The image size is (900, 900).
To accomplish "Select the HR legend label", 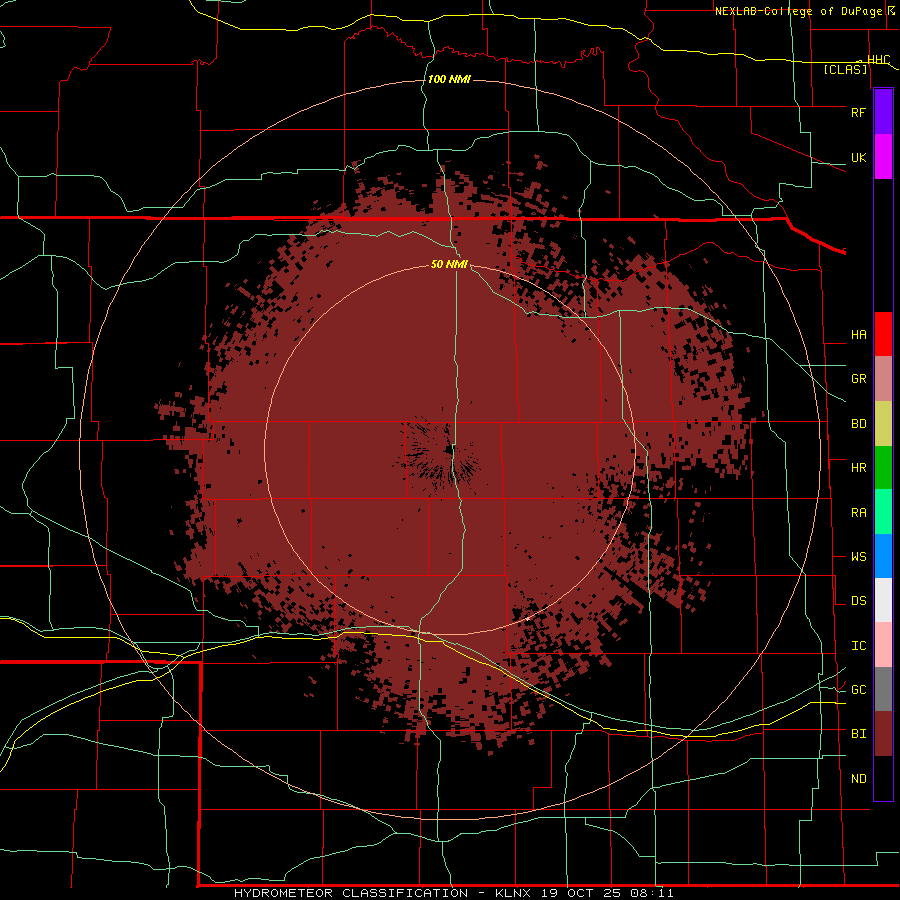I will pos(858,468).
